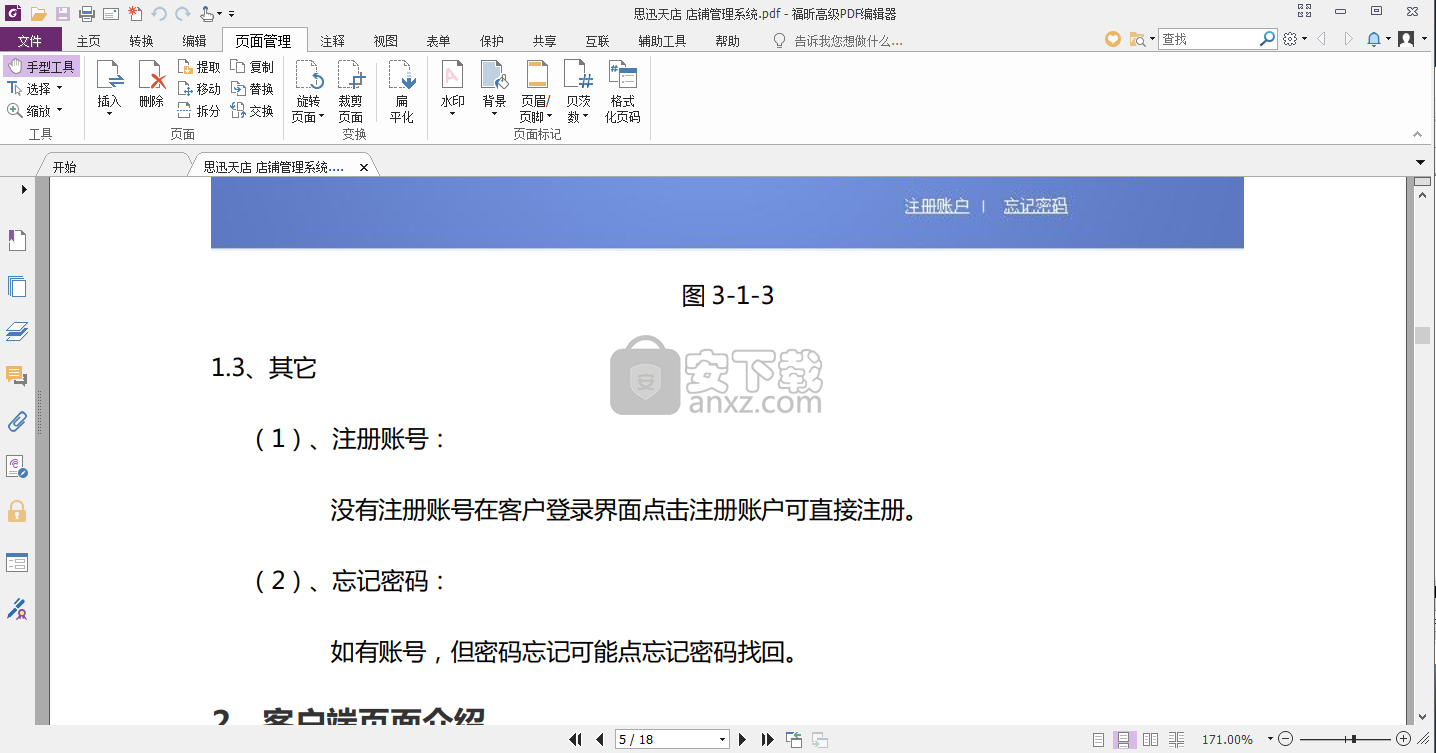Open the Pages thumbnails panel
1436x753 pixels.
click(17, 286)
